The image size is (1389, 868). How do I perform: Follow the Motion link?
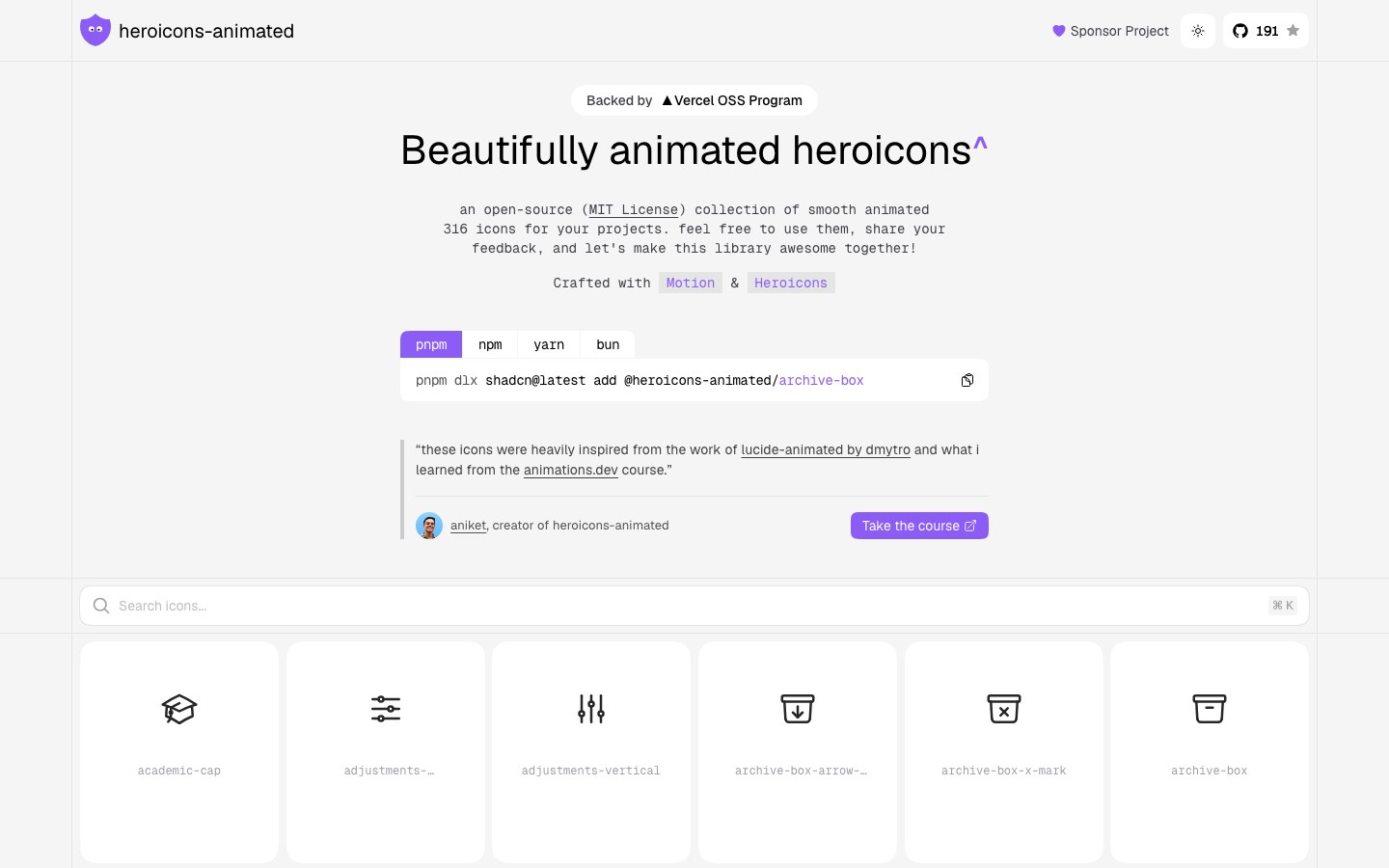691,283
